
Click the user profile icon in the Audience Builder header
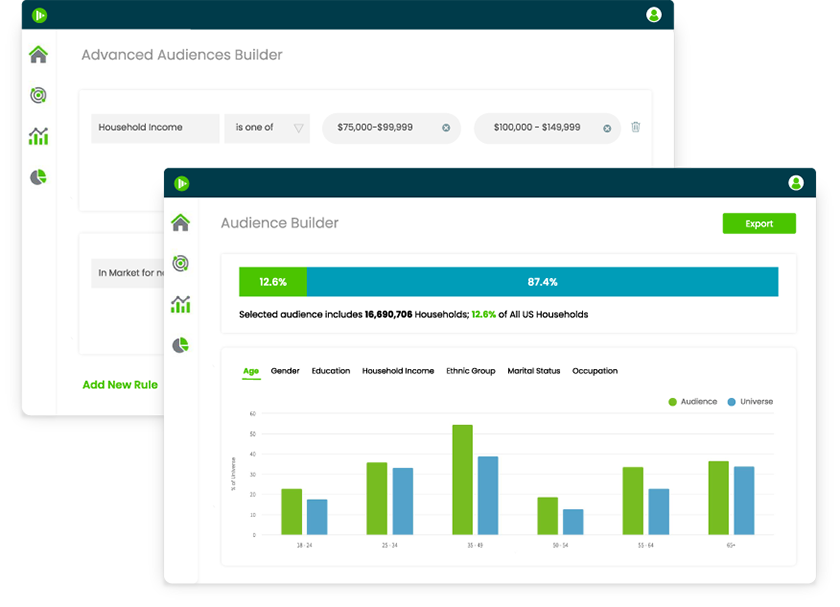795,183
